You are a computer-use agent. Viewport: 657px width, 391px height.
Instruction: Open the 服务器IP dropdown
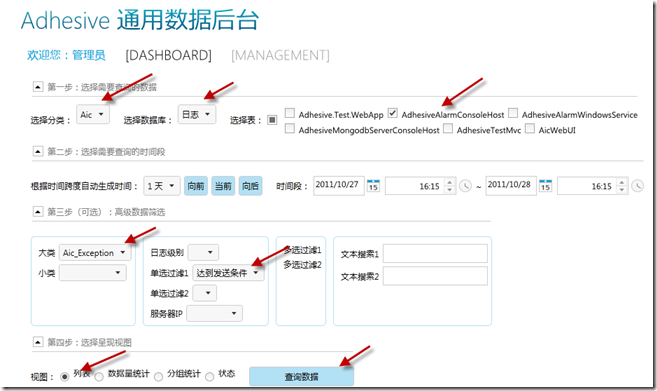point(215,313)
